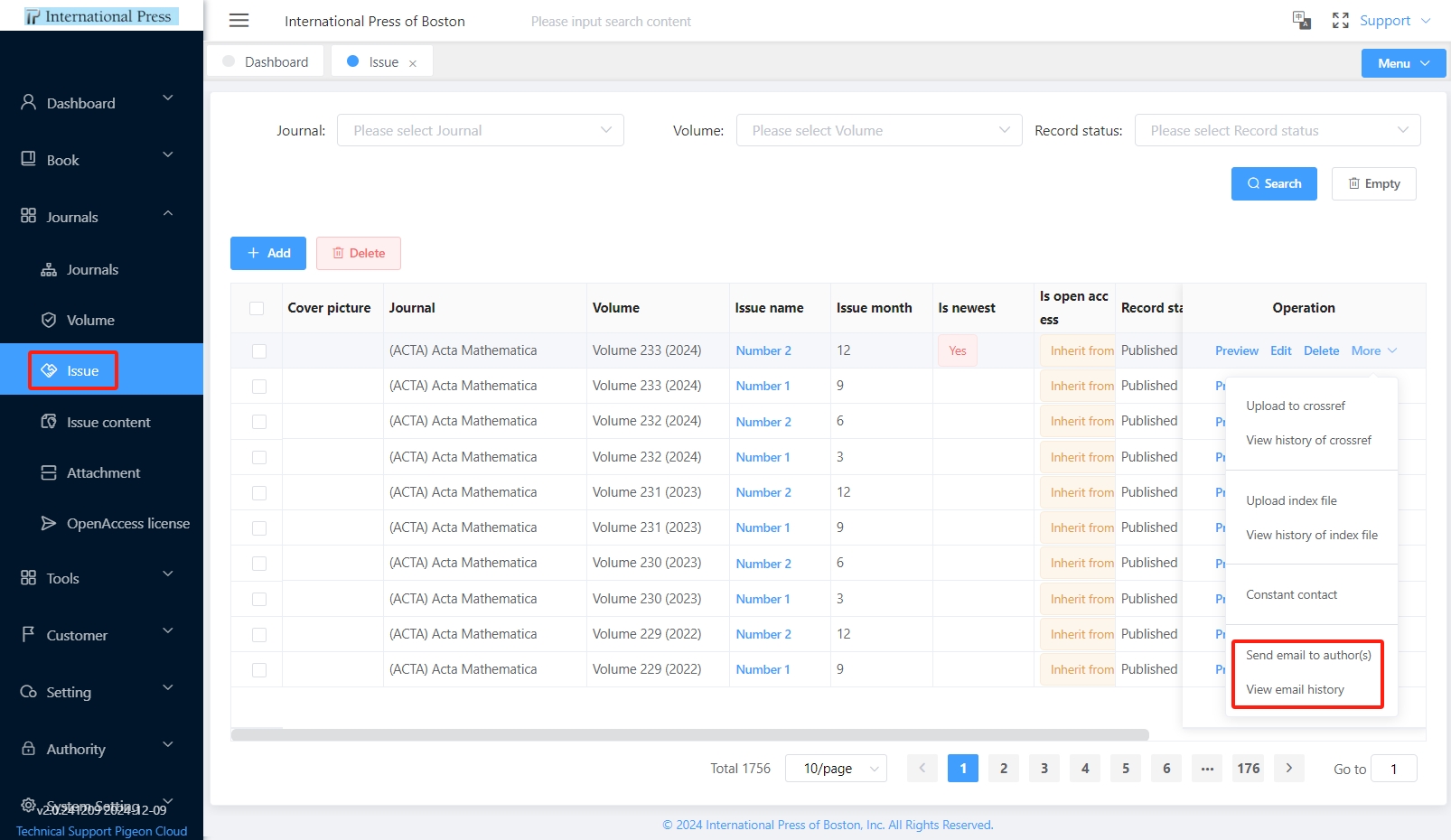The width and height of the screenshot is (1451, 840).
Task: Click the translate language icon in header
Action: pos(1302,20)
